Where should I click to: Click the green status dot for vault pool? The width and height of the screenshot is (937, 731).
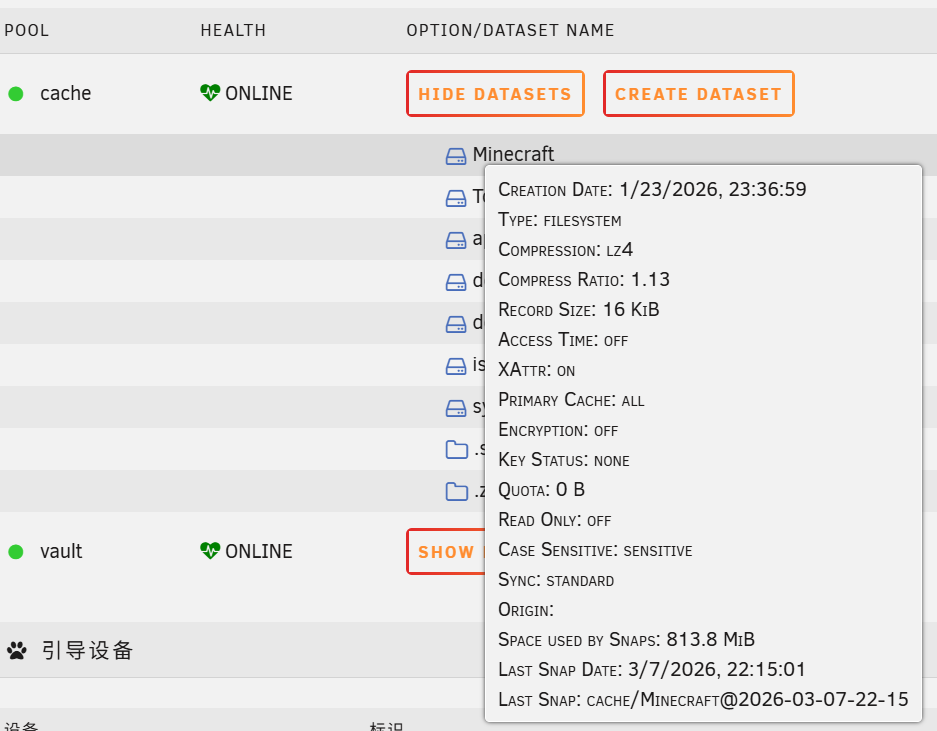click(16, 552)
